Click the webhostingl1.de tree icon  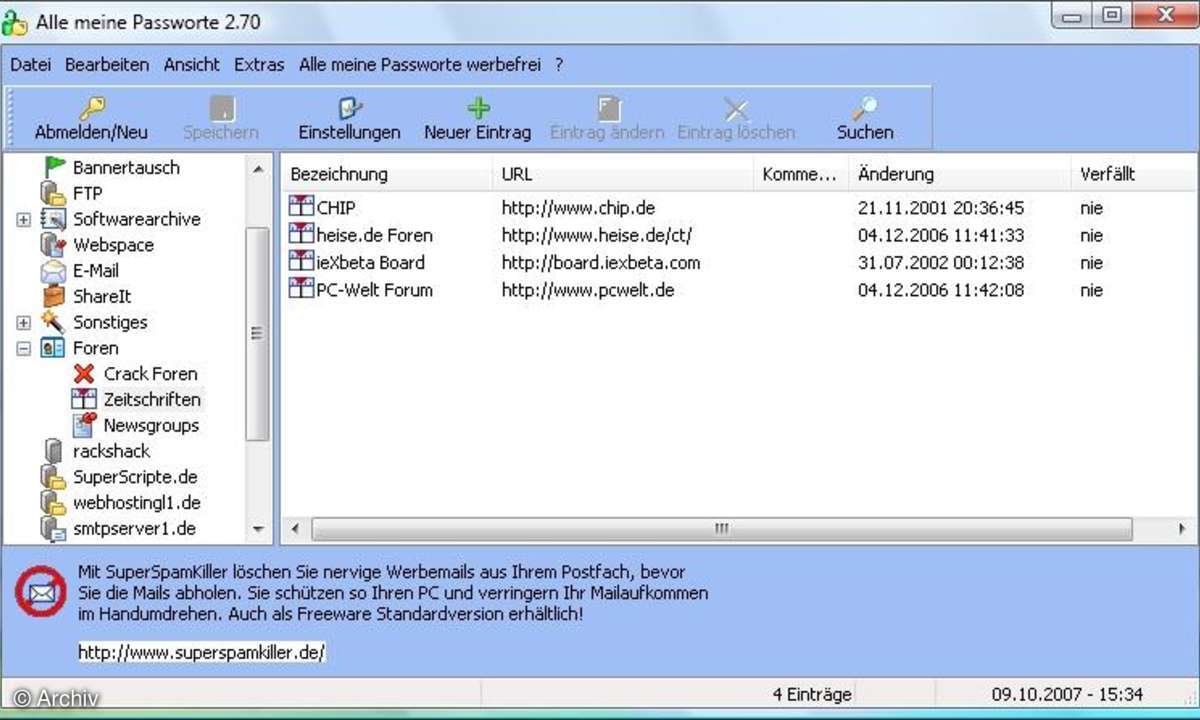click(x=53, y=503)
